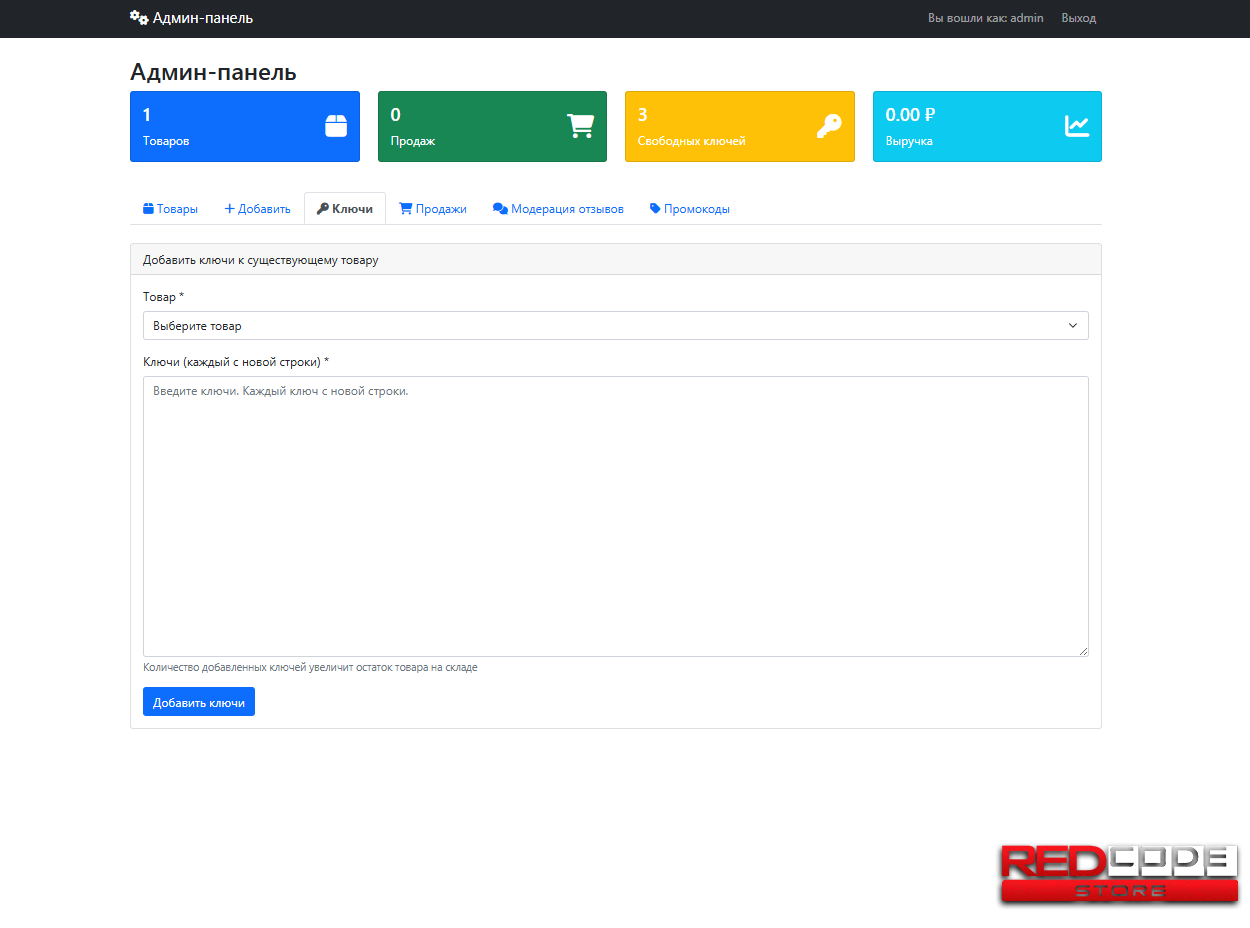
Task: Open the Модерация отзывов tab
Action: (x=558, y=209)
